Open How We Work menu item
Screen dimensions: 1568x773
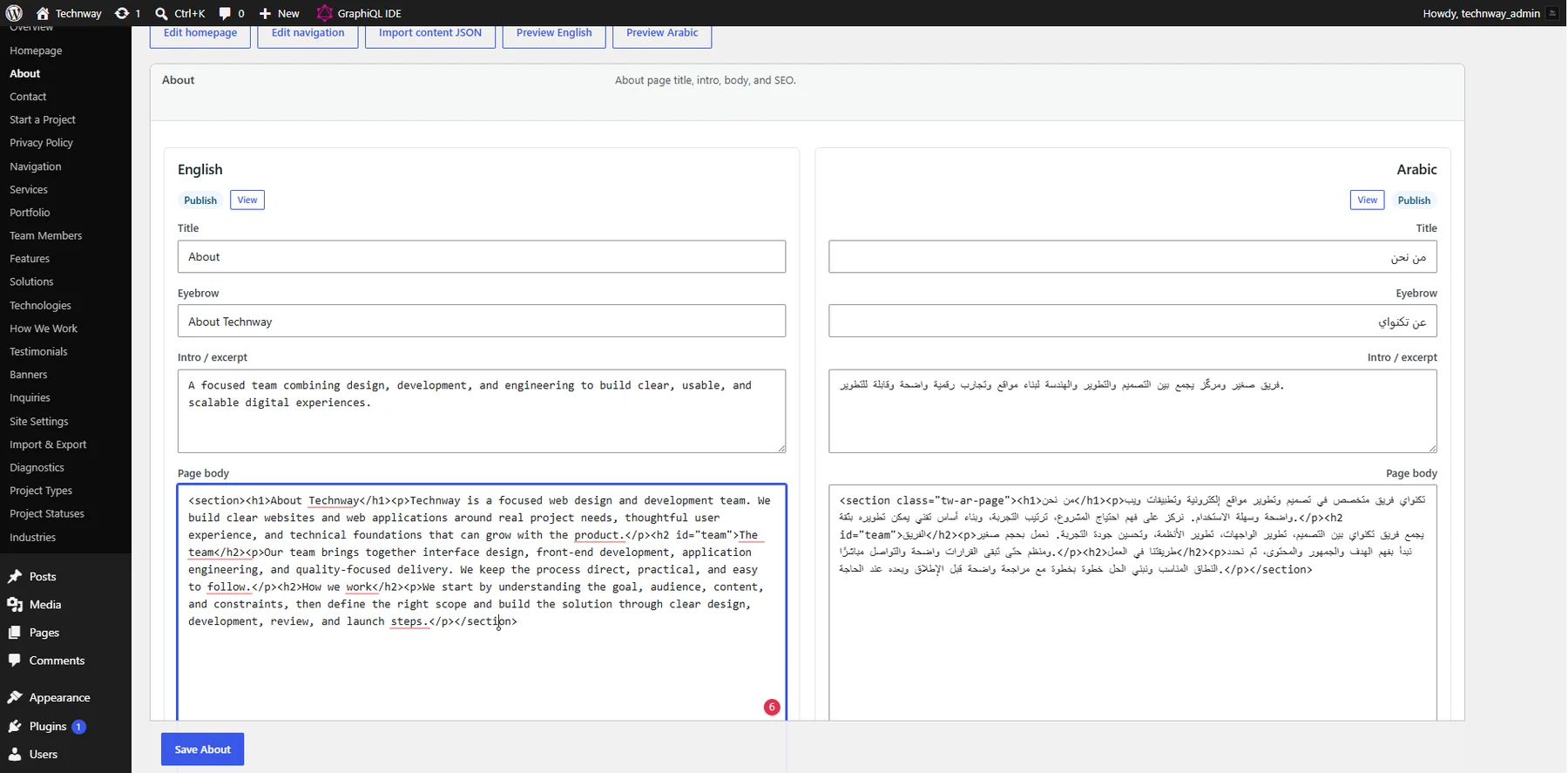[44, 329]
